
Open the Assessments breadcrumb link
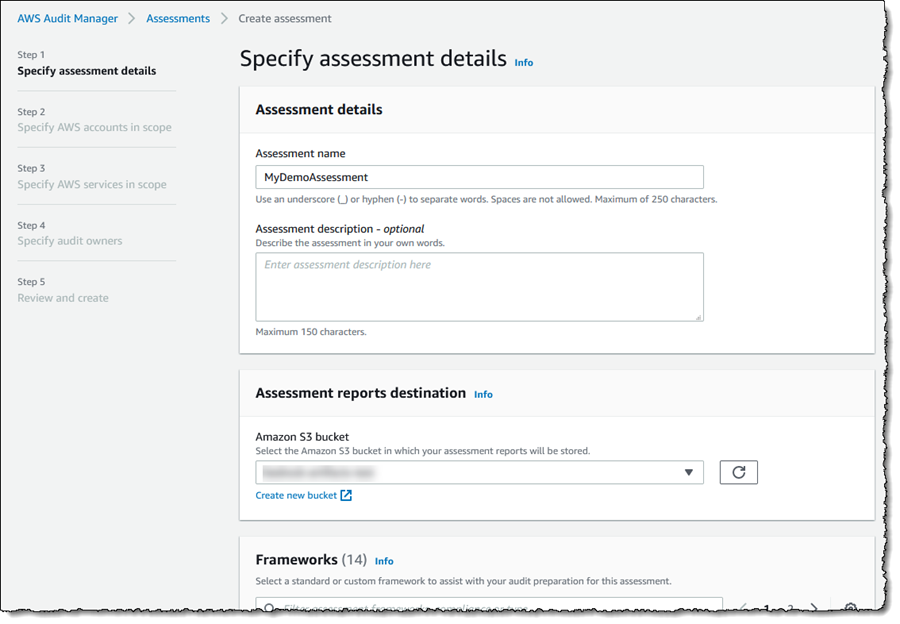pyautogui.click(x=178, y=18)
